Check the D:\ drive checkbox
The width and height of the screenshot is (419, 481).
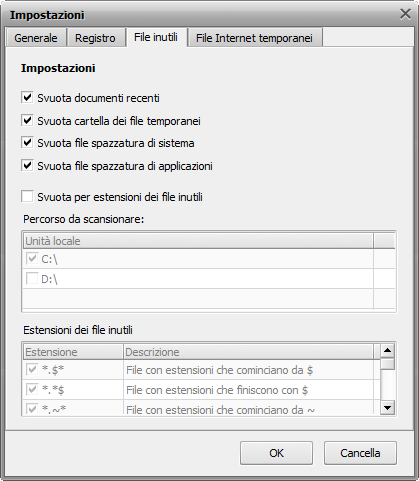click(32, 279)
